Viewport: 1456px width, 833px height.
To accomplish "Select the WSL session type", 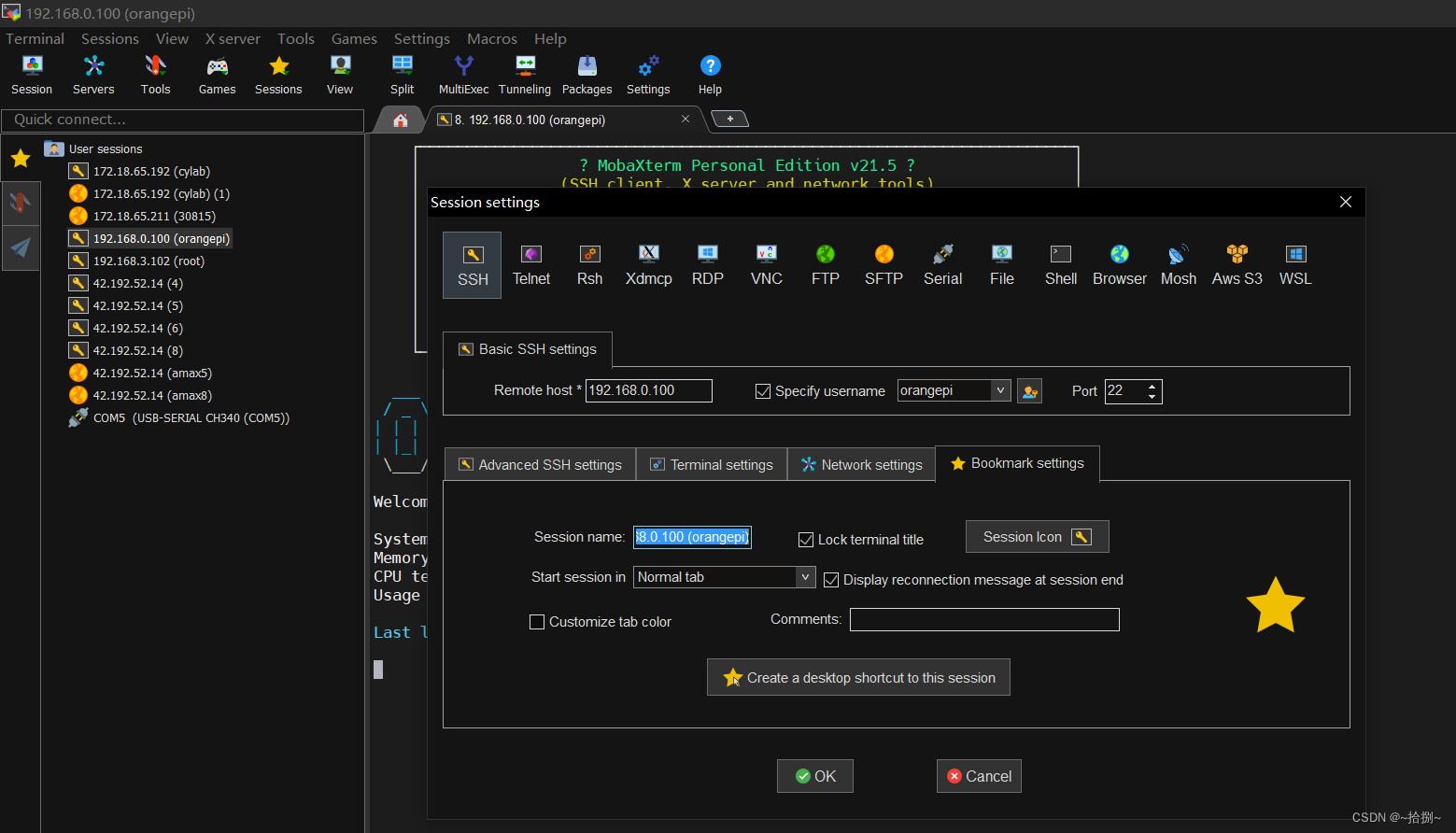I will coord(1295,265).
